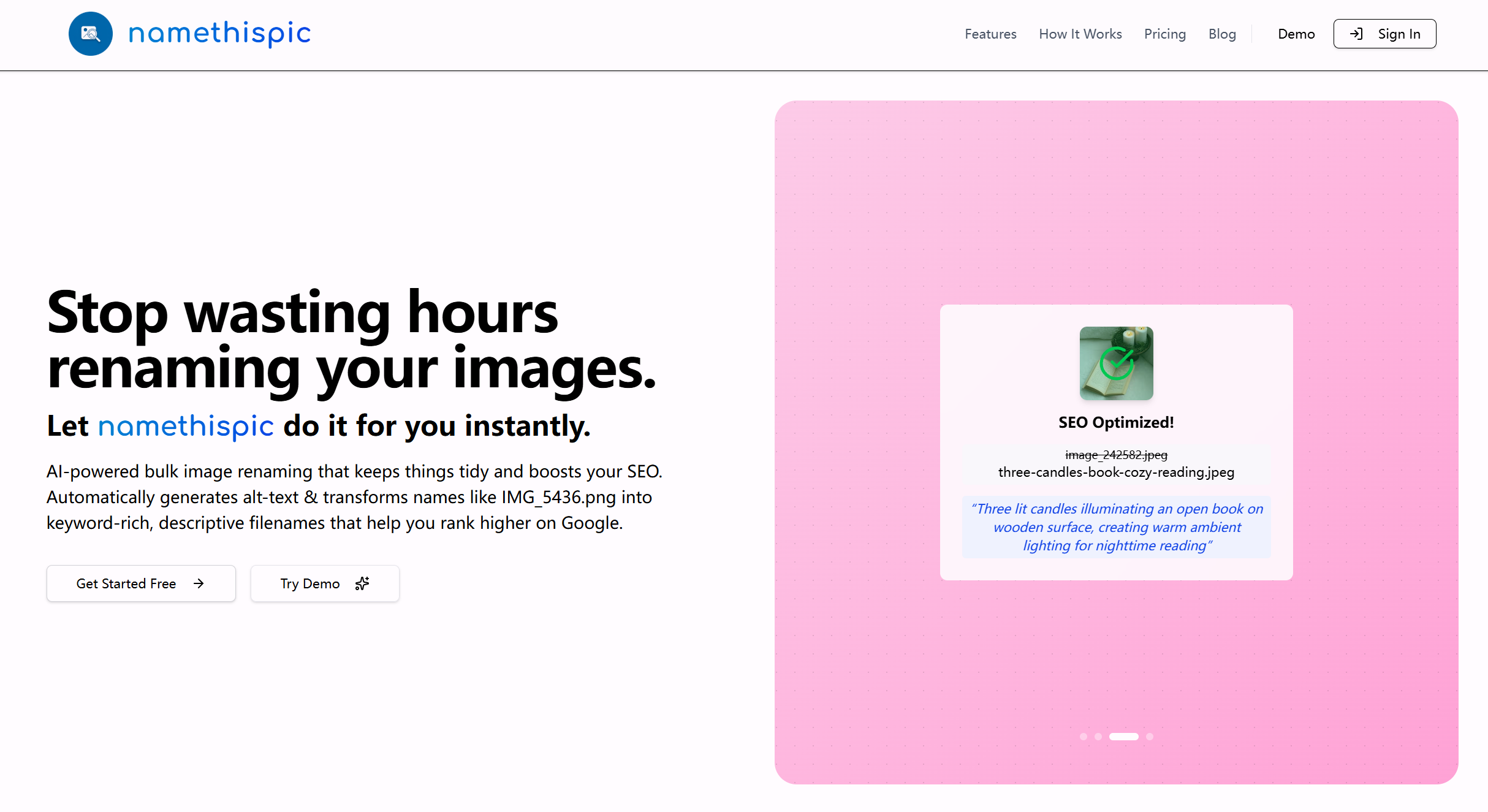Open the Features nav link

[x=990, y=34]
